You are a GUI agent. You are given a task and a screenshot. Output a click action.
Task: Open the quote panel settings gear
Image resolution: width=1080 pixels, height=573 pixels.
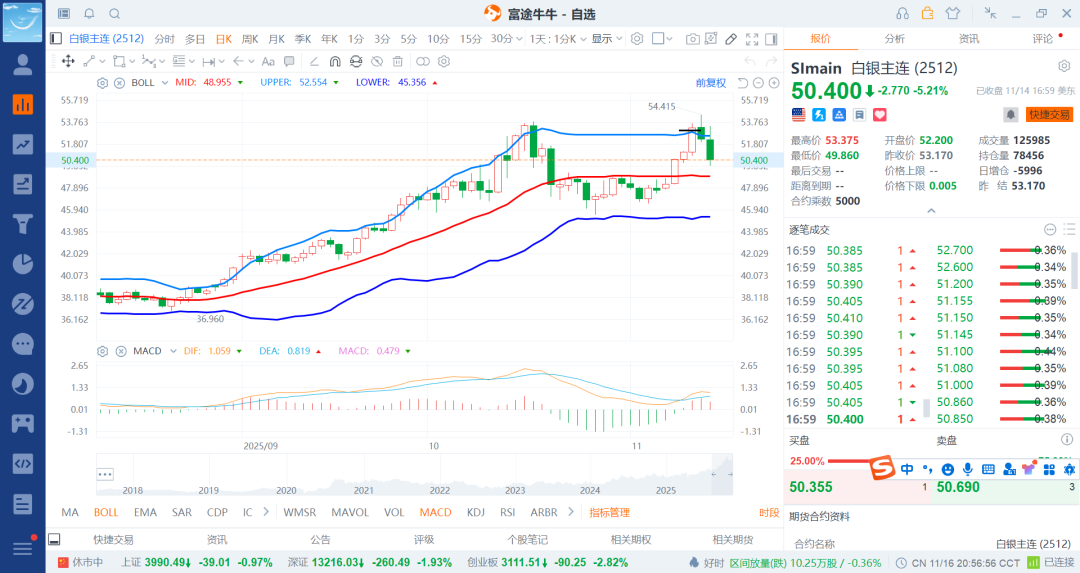pos(1064,66)
